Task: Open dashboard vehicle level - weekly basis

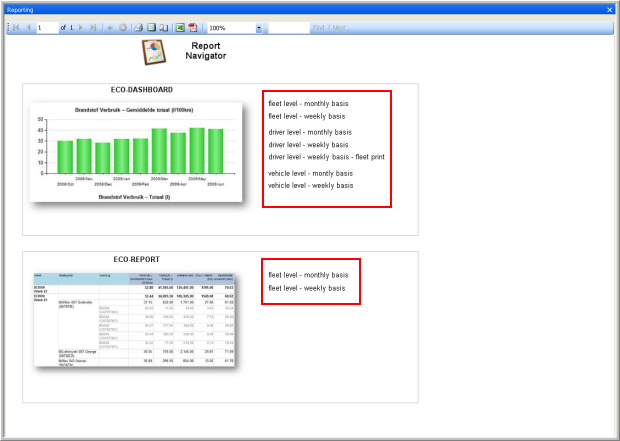Action: 310,185
